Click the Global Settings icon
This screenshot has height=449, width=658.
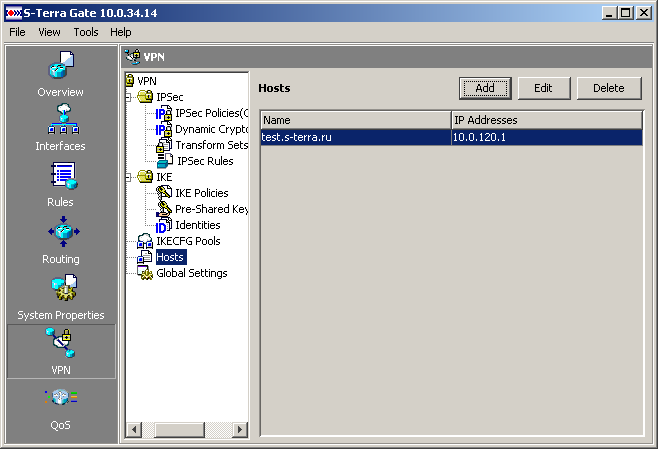[x=145, y=273]
